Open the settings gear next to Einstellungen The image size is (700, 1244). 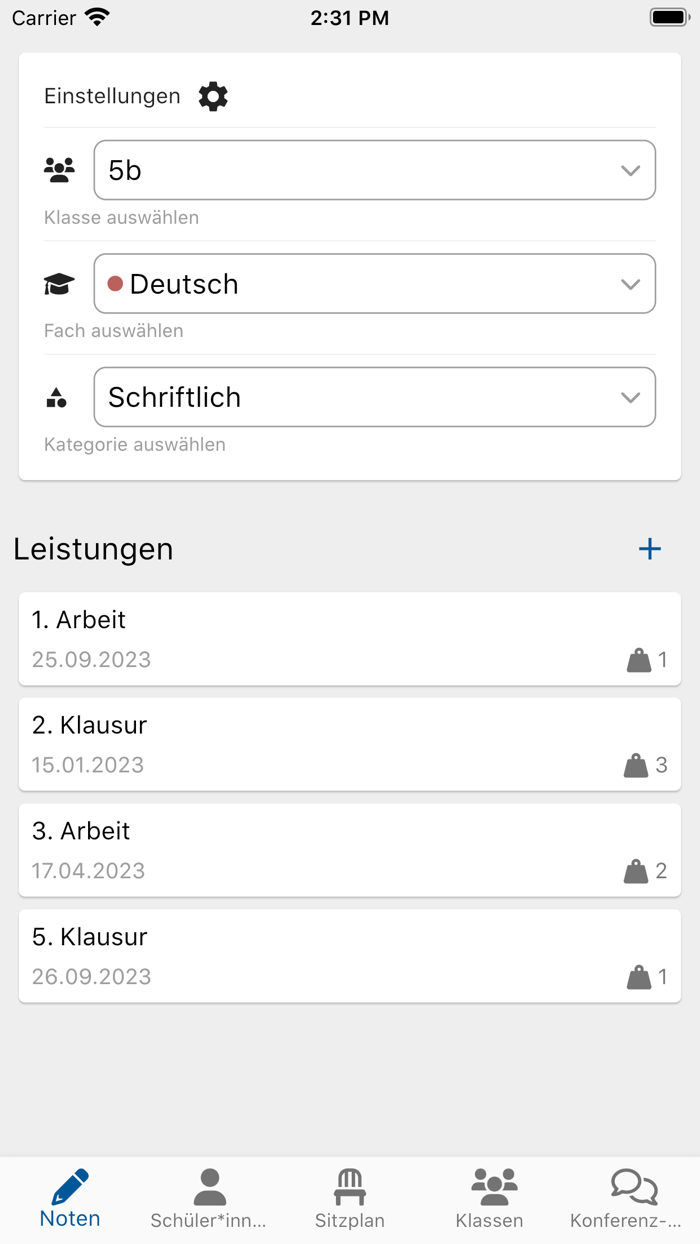click(x=211, y=96)
